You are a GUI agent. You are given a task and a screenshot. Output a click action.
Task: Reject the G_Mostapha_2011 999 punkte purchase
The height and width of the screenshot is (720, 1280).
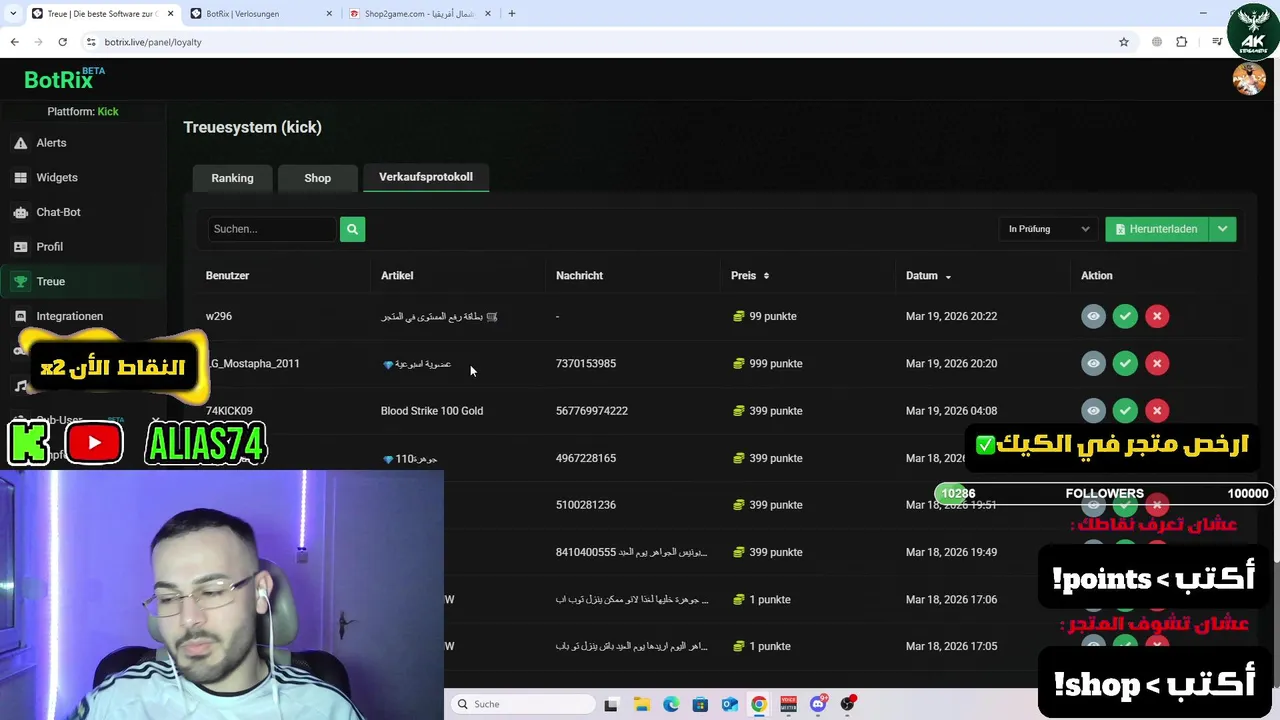click(x=1157, y=363)
